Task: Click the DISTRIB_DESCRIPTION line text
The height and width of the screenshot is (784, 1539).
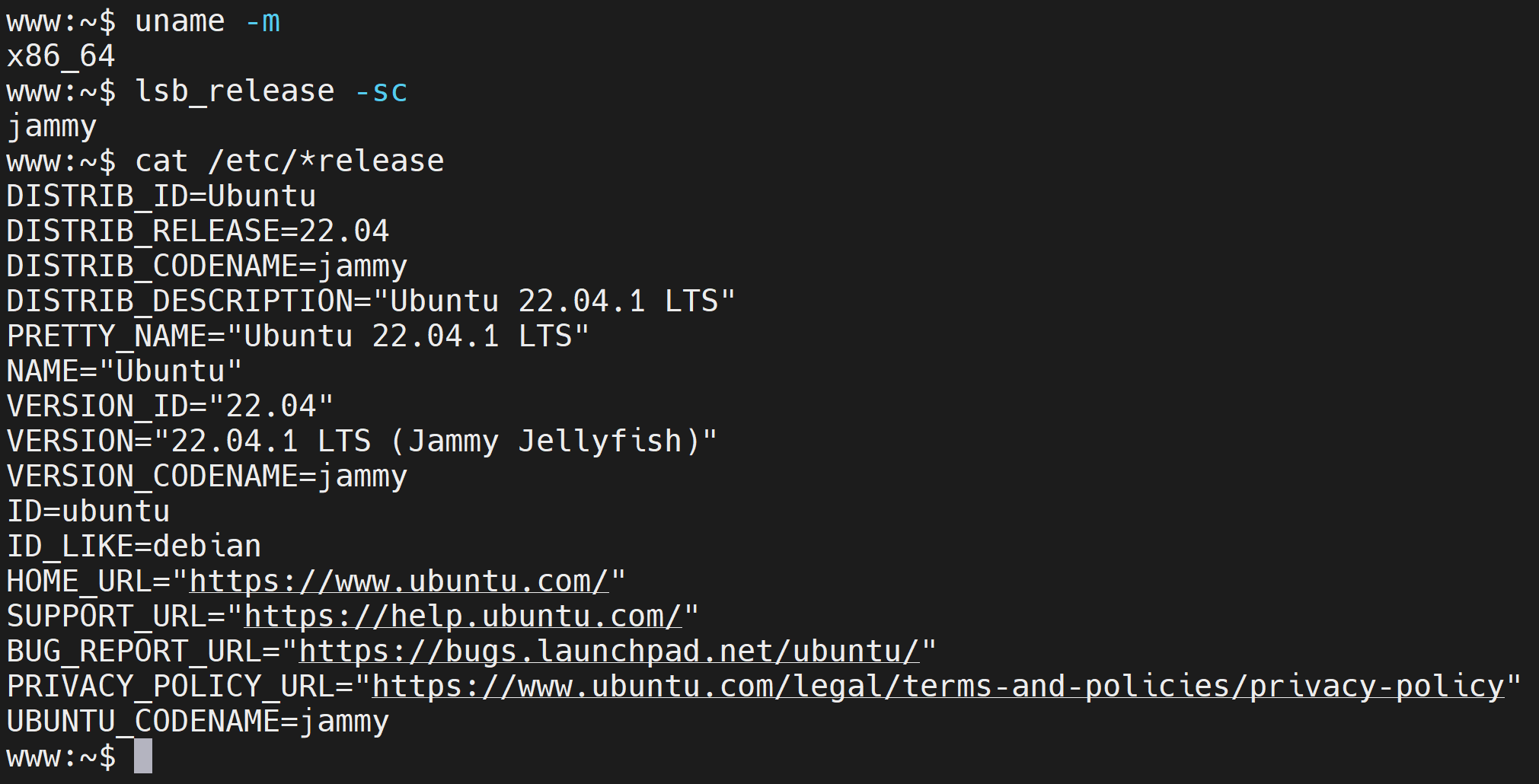Action: [372, 301]
